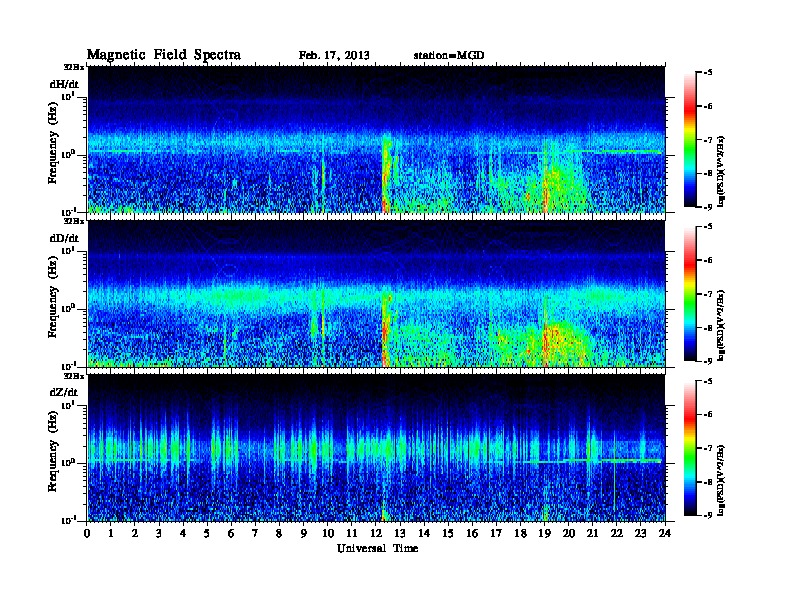Click the date text "Feb. 17, 2013"
This screenshot has width=792, height=612.
coord(334,56)
